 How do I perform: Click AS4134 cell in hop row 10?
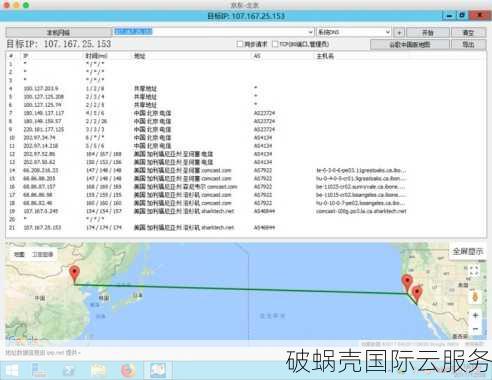[263, 138]
